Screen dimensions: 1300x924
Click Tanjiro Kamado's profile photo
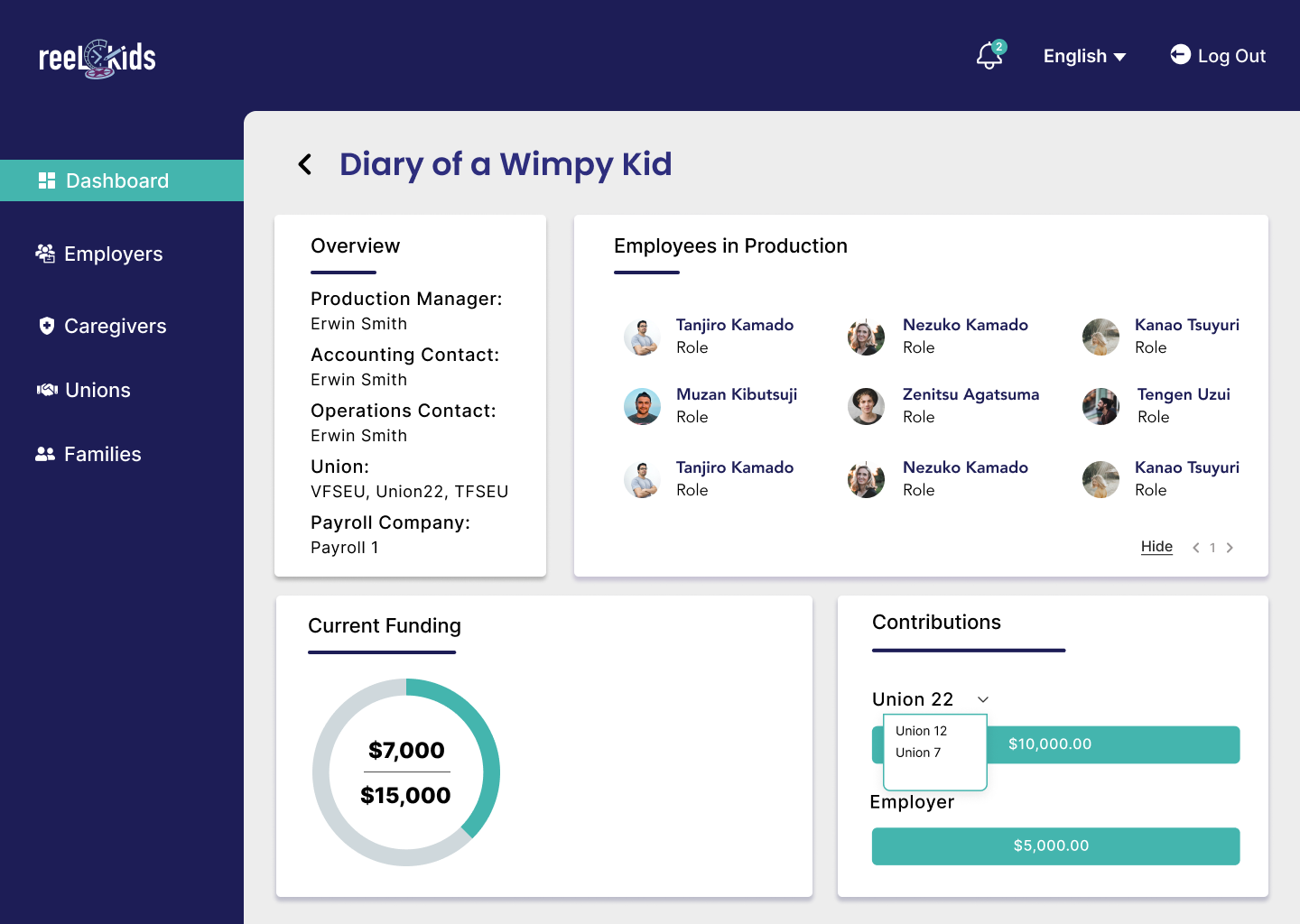click(642, 337)
